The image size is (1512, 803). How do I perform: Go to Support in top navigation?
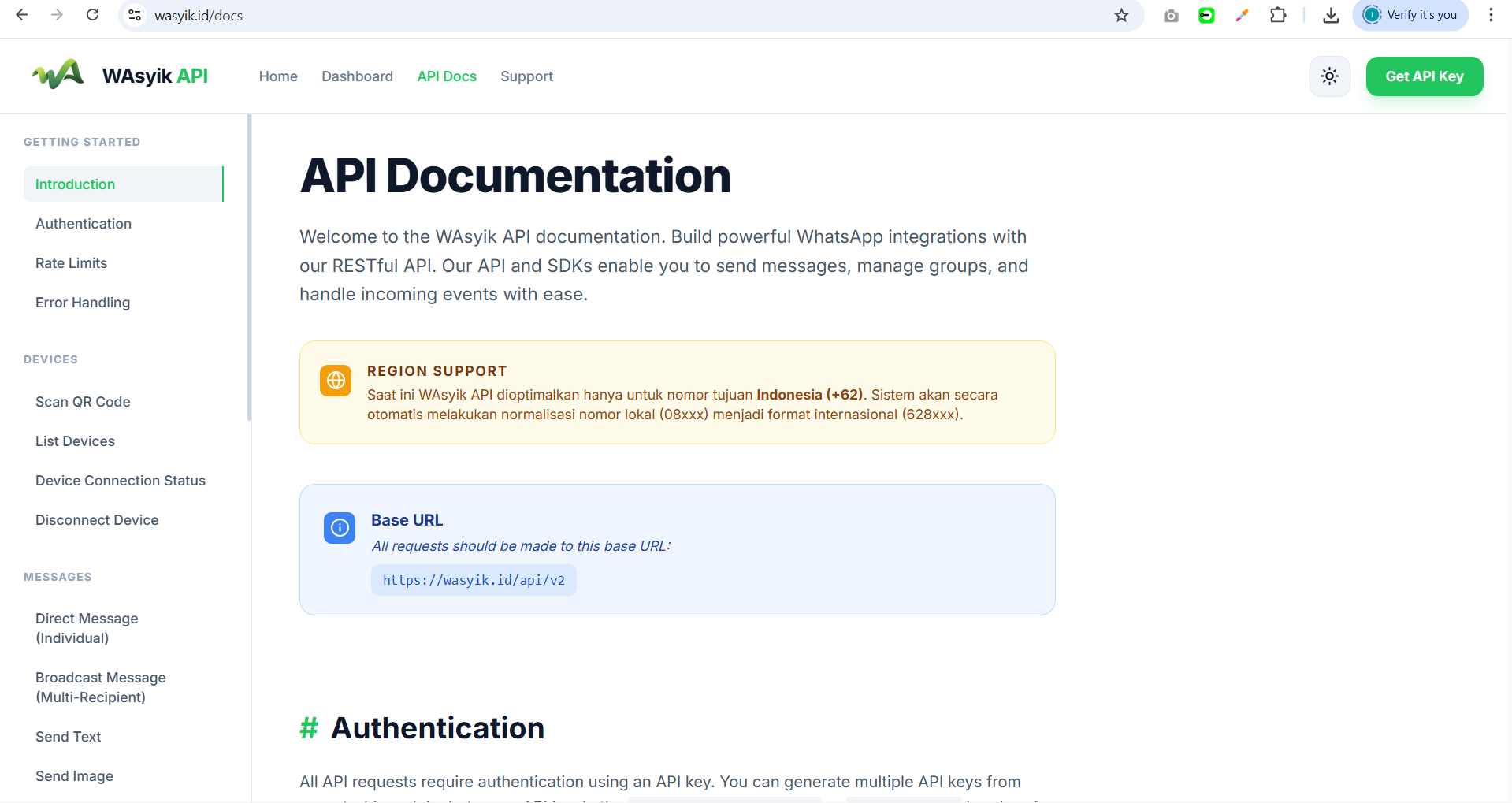click(526, 76)
